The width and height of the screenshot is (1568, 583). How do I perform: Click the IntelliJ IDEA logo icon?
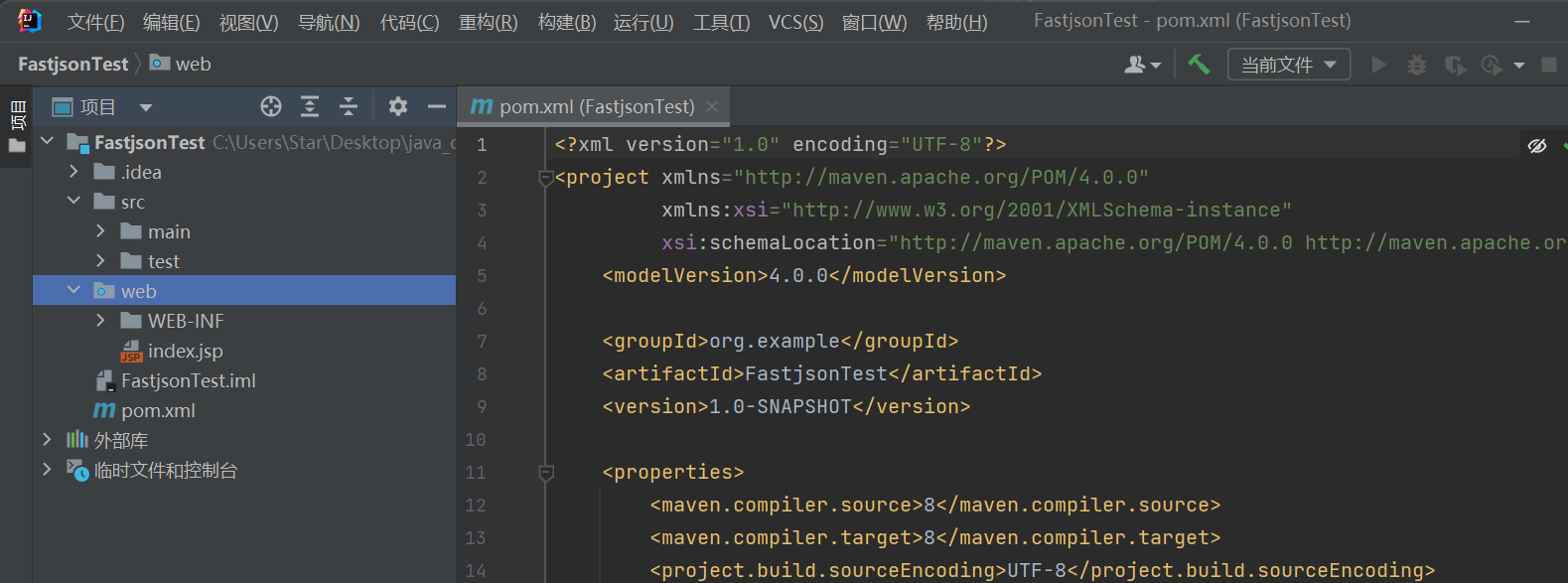29,21
